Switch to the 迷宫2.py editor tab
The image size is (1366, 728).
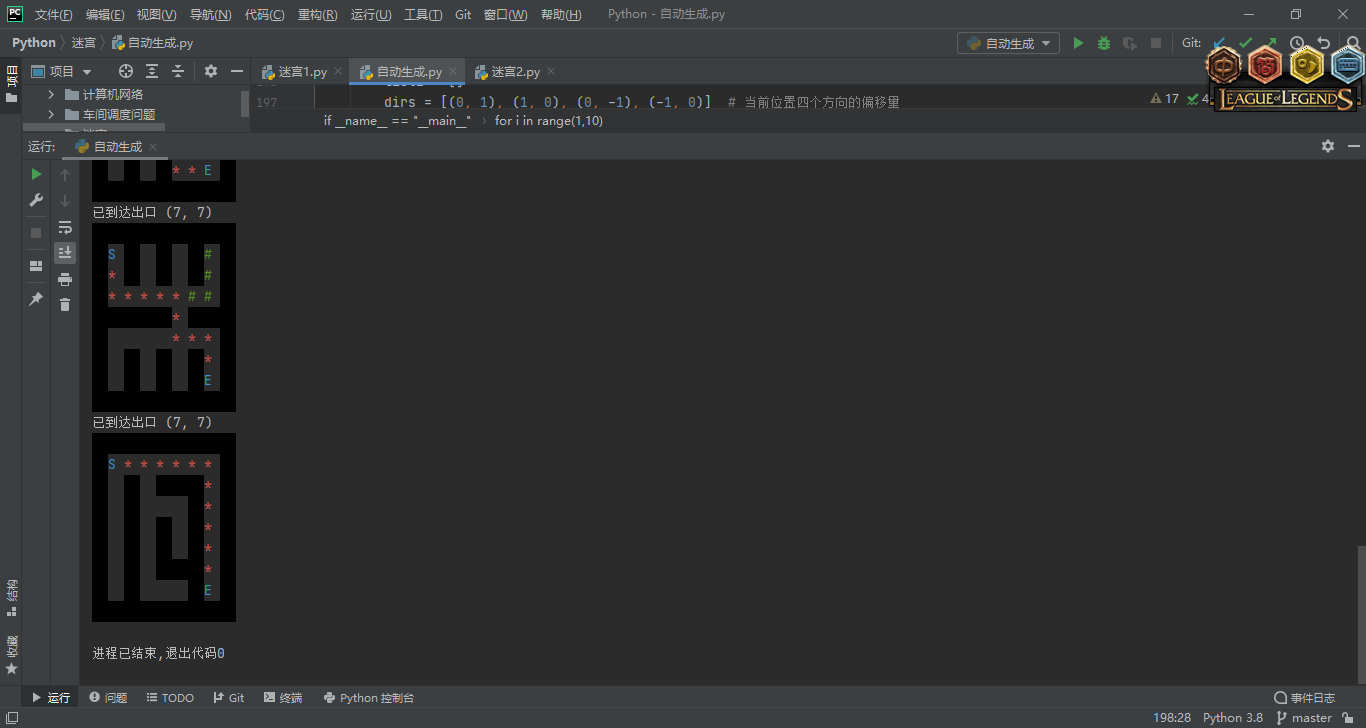(515, 72)
